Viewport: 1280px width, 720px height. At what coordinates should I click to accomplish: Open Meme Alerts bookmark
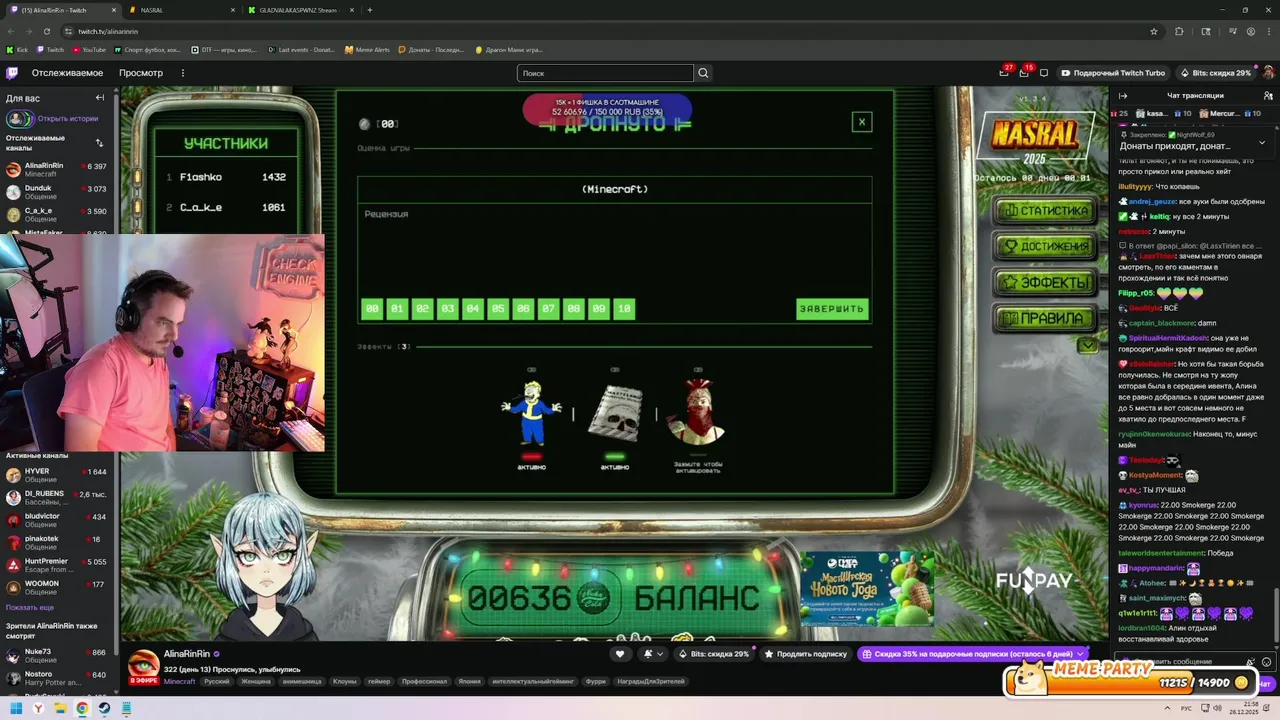click(367, 49)
